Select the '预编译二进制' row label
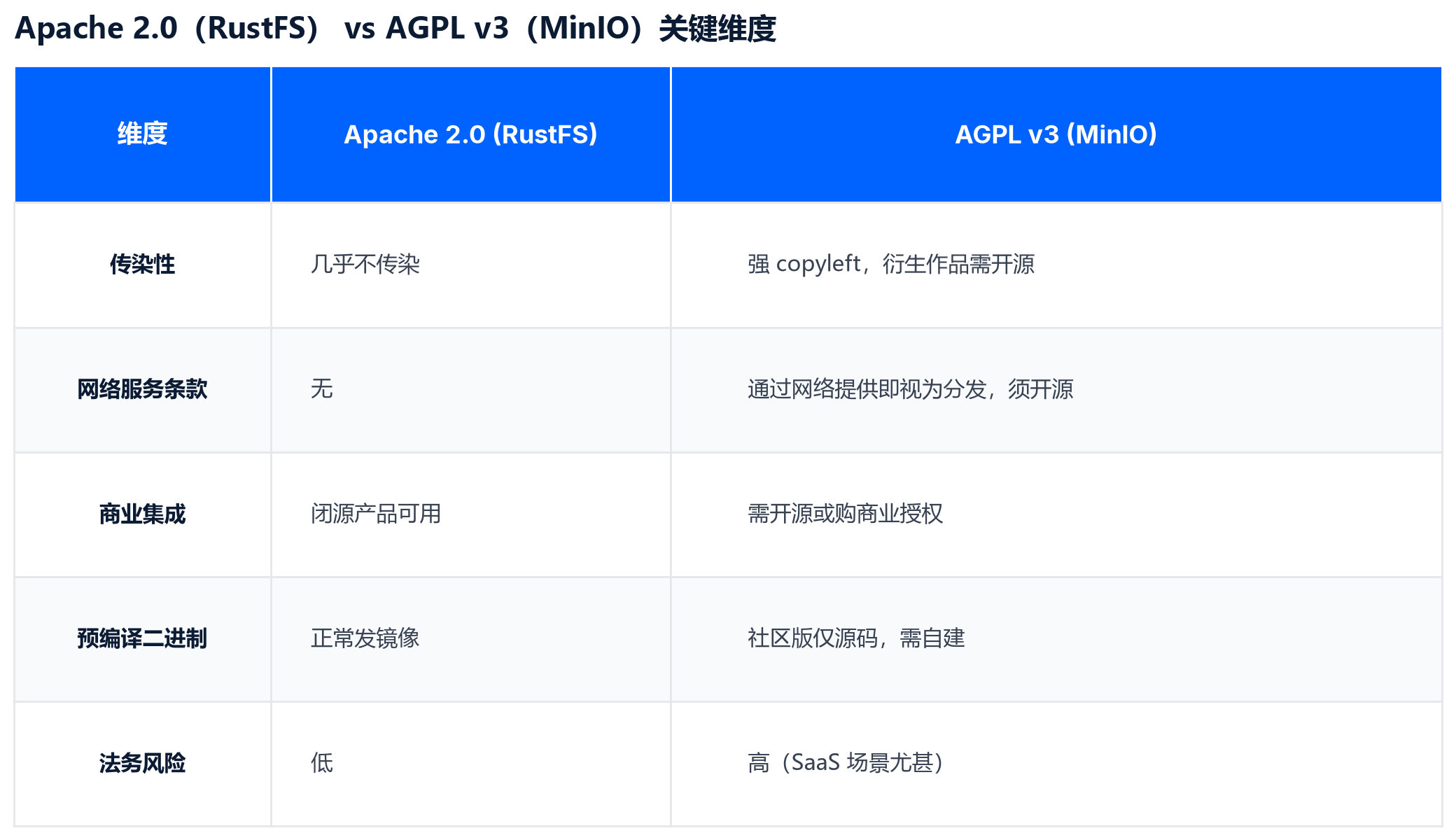This screenshot has width=1456, height=840. (x=143, y=639)
